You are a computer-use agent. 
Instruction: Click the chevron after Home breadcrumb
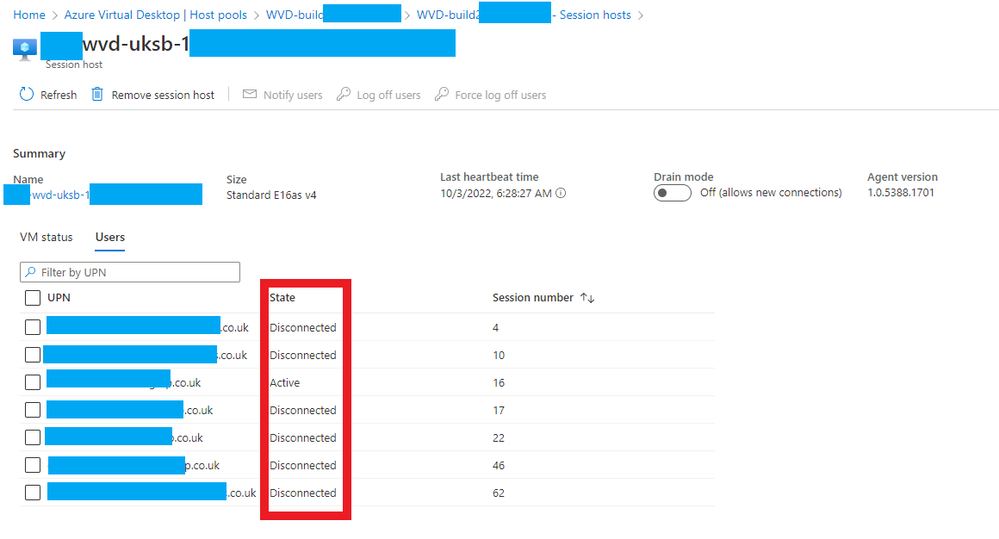pos(55,15)
